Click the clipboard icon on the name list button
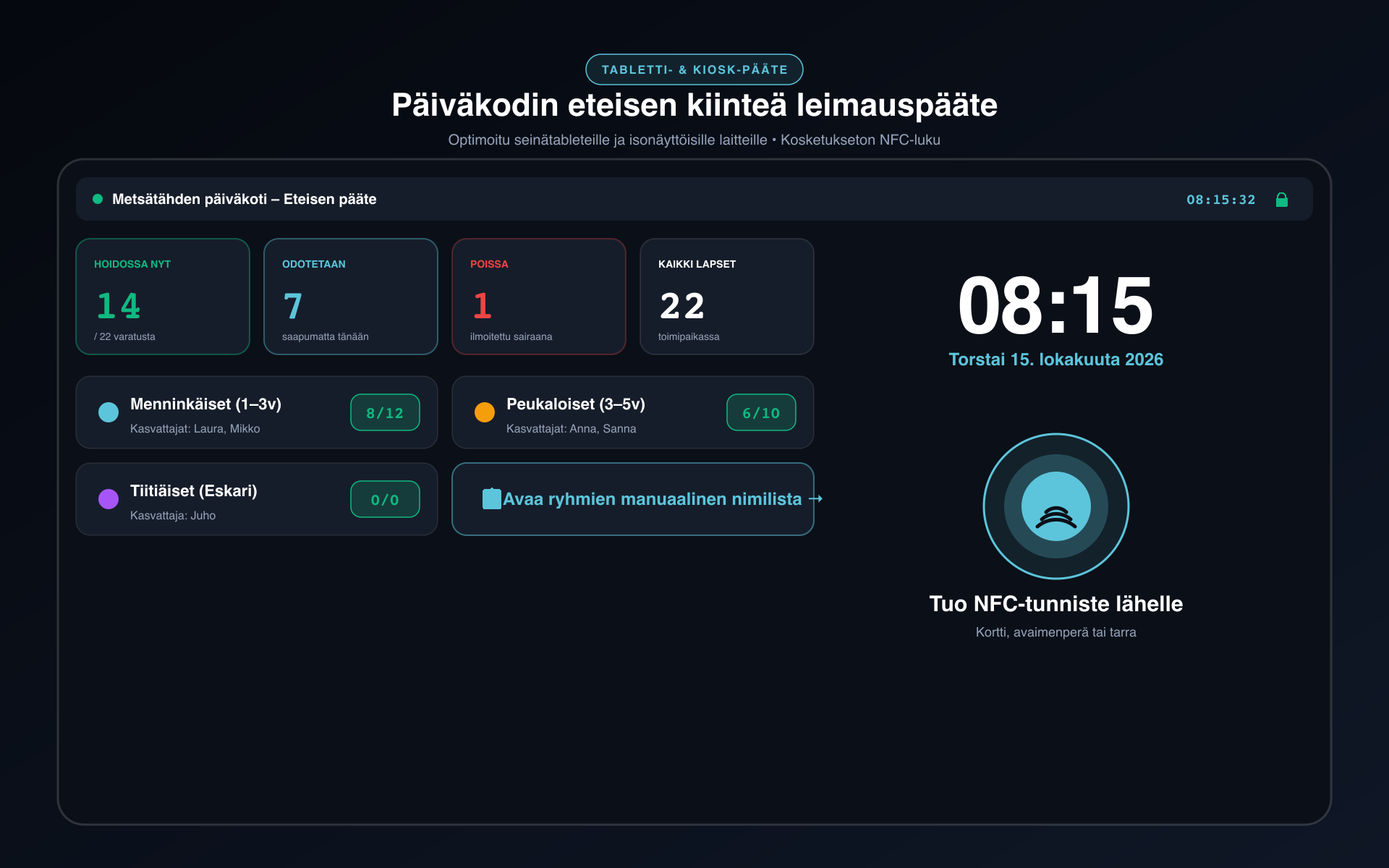Viewport: 1389px width, 868px height. pos(492,498)
